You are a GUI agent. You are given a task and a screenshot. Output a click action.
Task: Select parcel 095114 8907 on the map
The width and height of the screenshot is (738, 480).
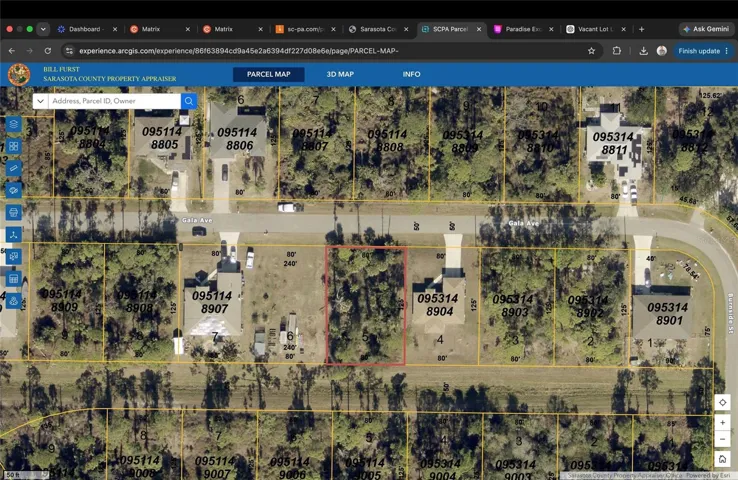pyautogui.click(x=212, y=302)
